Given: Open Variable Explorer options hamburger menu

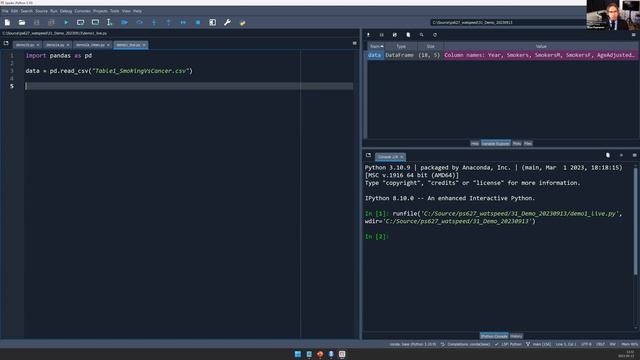Looking at the screenshot, I should pyautogui.click(x=634, y=35).
